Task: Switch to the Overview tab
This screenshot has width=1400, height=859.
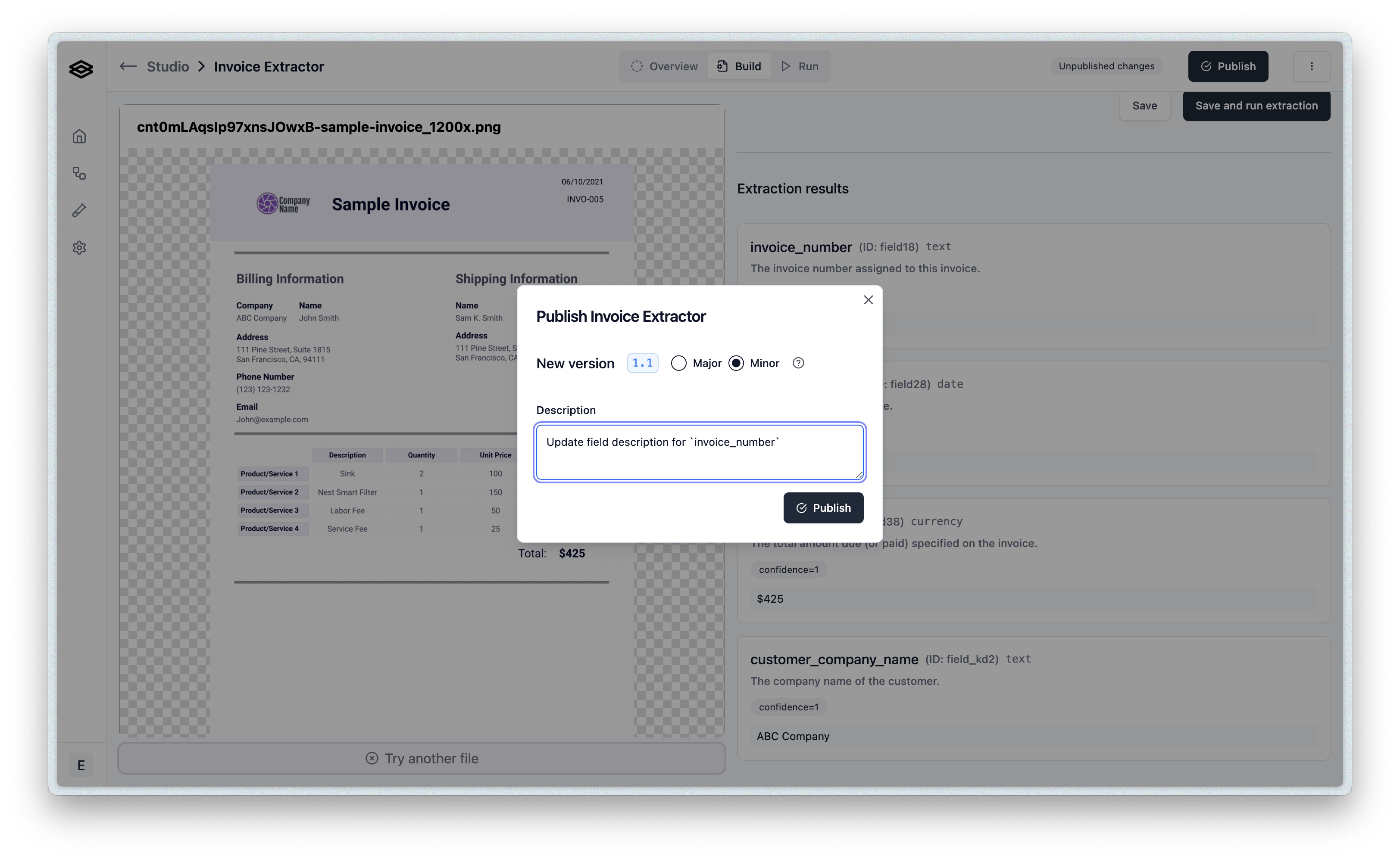Action: coord(664,66)
